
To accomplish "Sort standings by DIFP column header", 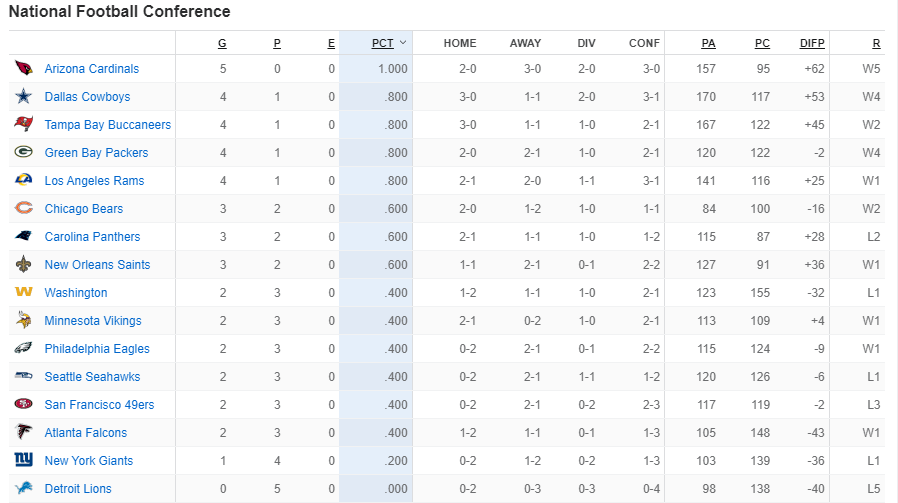I will pos(812,43).
